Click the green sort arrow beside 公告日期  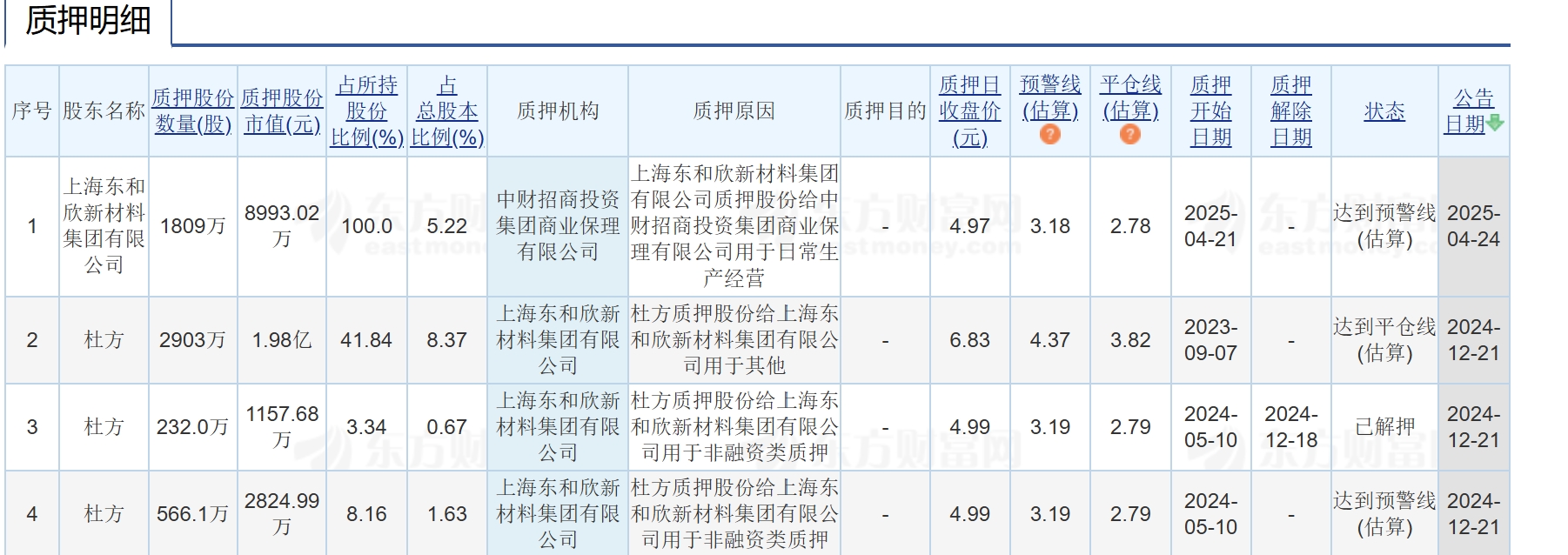[1495, 124]
